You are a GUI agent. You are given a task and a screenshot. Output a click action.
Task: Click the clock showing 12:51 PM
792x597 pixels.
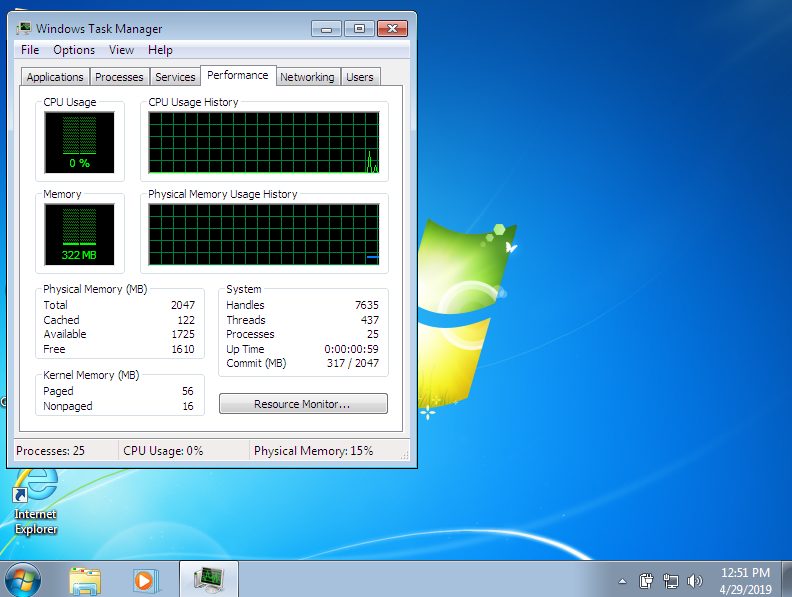pyautogui.click(x=746, y=573)
